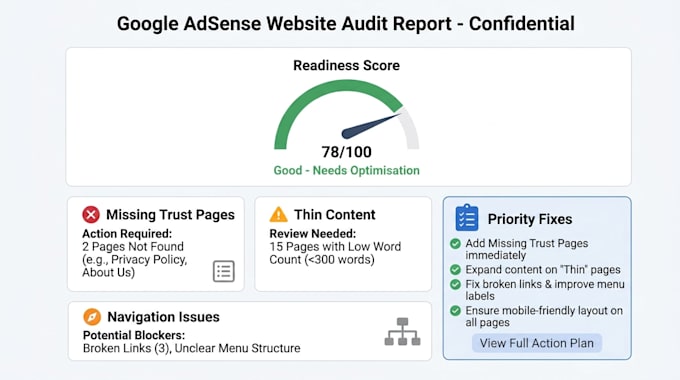This screenshot has height=380, width=680.
Task: Click the 78/100 score value
Action: (x=347, y=152)
